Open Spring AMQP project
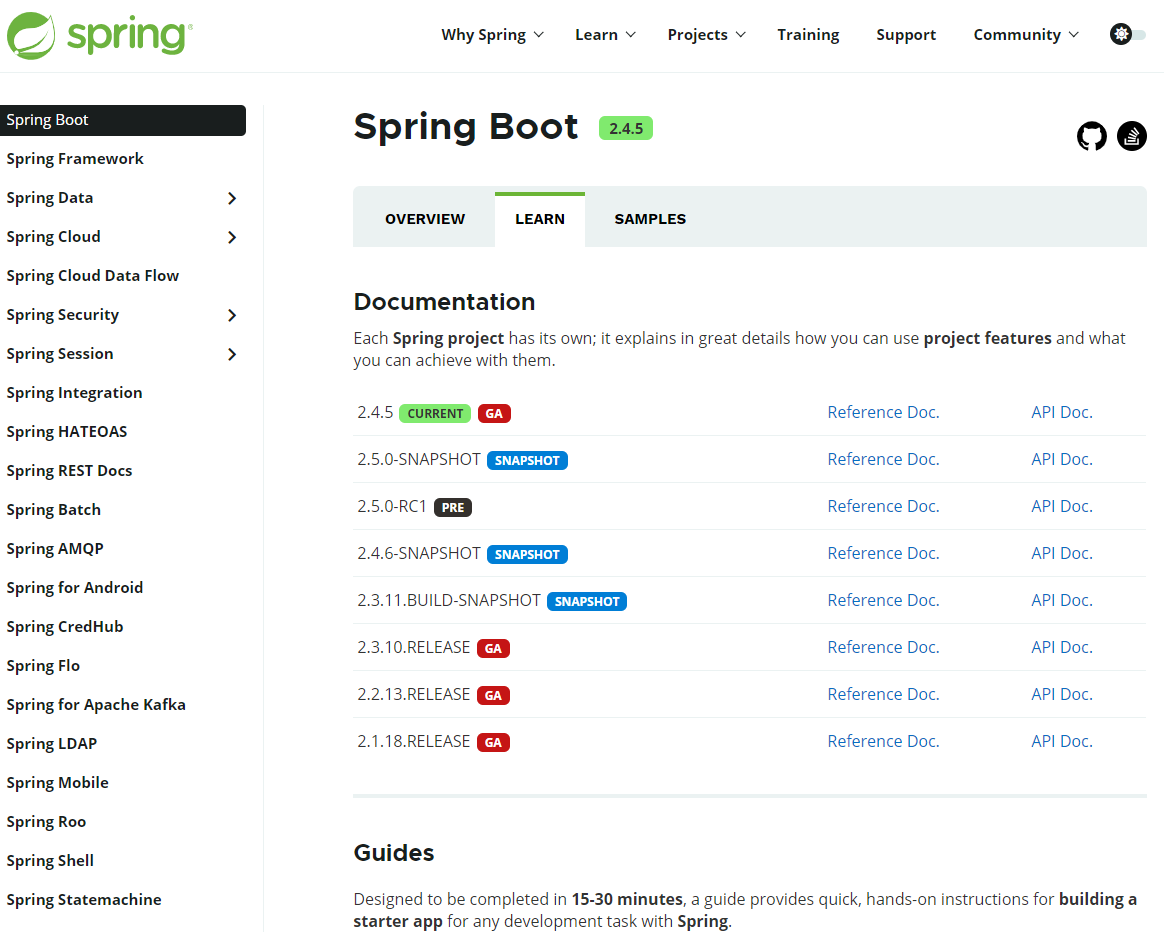The height and width of the screenshot is (932, 1164). click(x=55, y=549)
